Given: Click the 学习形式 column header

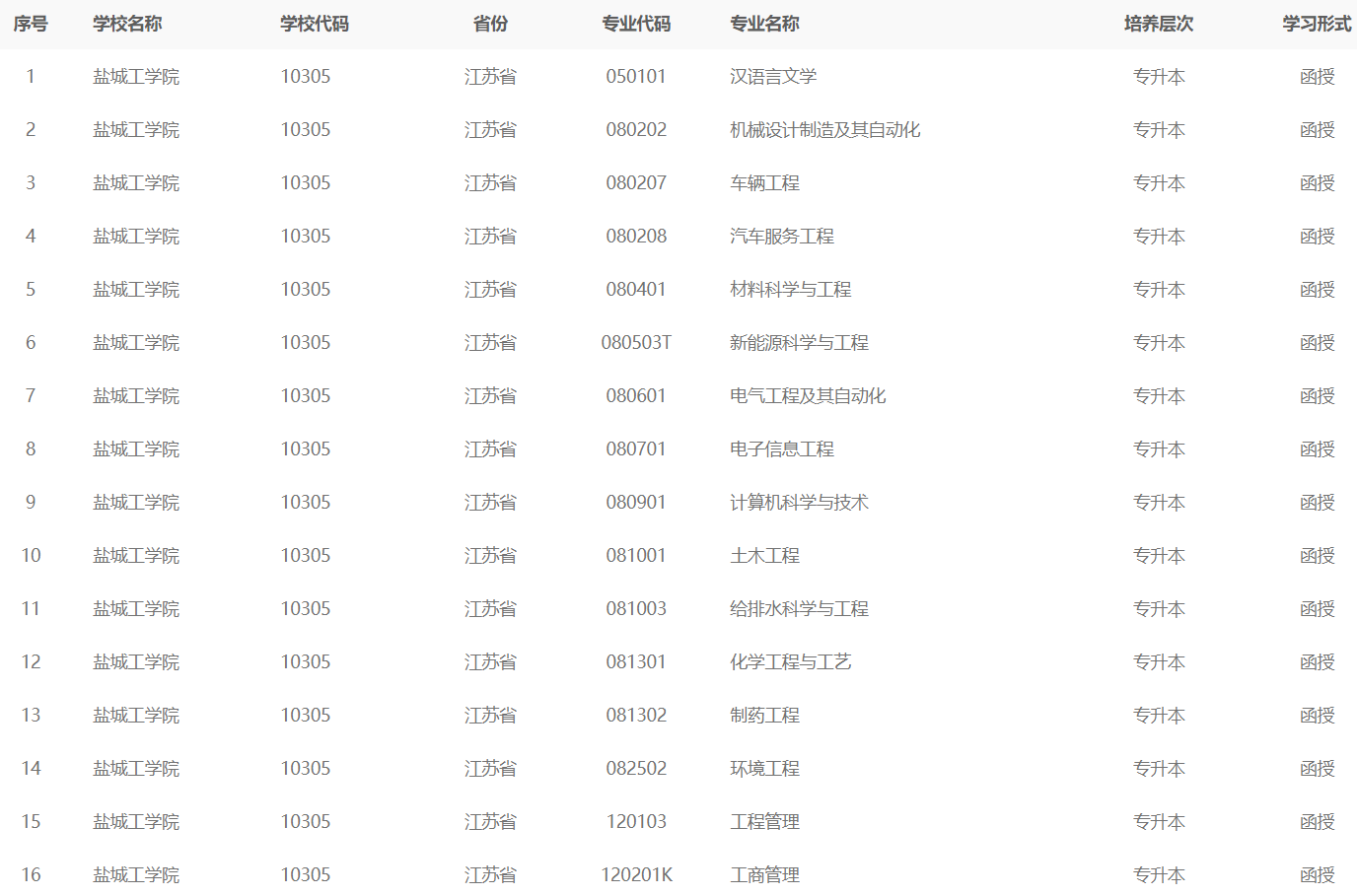Looking at the screenshot, I should point(1317,24).
